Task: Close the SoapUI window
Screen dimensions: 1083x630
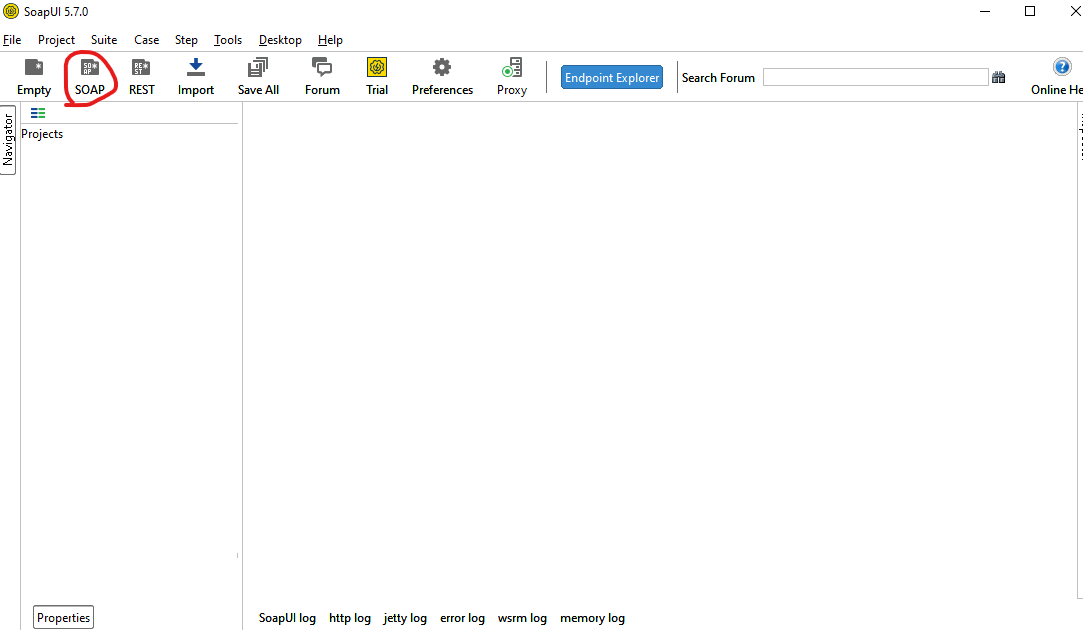Action: pos(1075,11)
